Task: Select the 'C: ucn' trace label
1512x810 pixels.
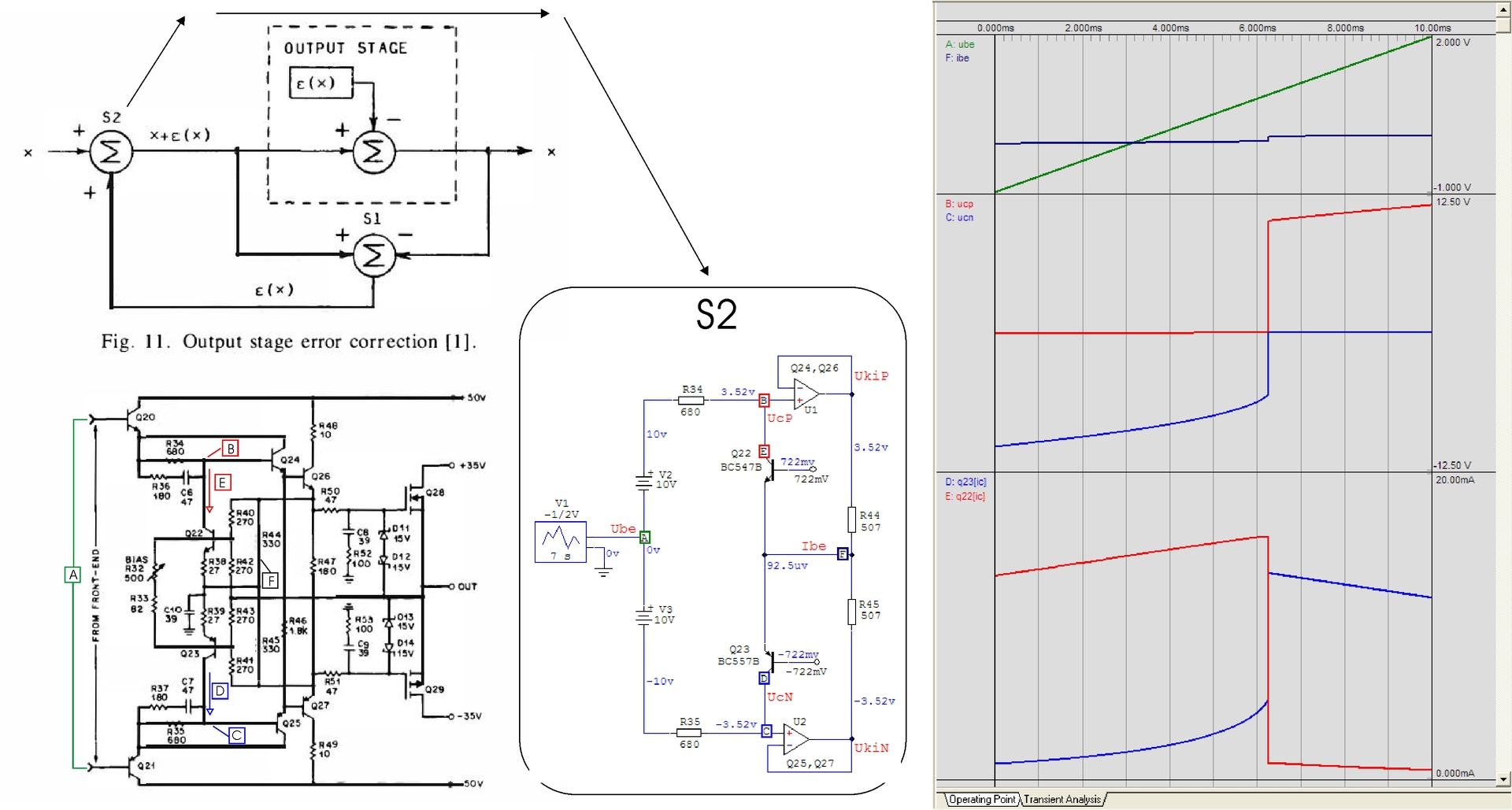Action: coord(959,218)
